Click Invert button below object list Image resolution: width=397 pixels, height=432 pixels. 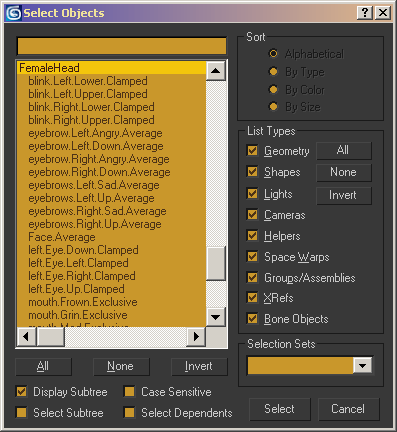(x=199, y=366)
